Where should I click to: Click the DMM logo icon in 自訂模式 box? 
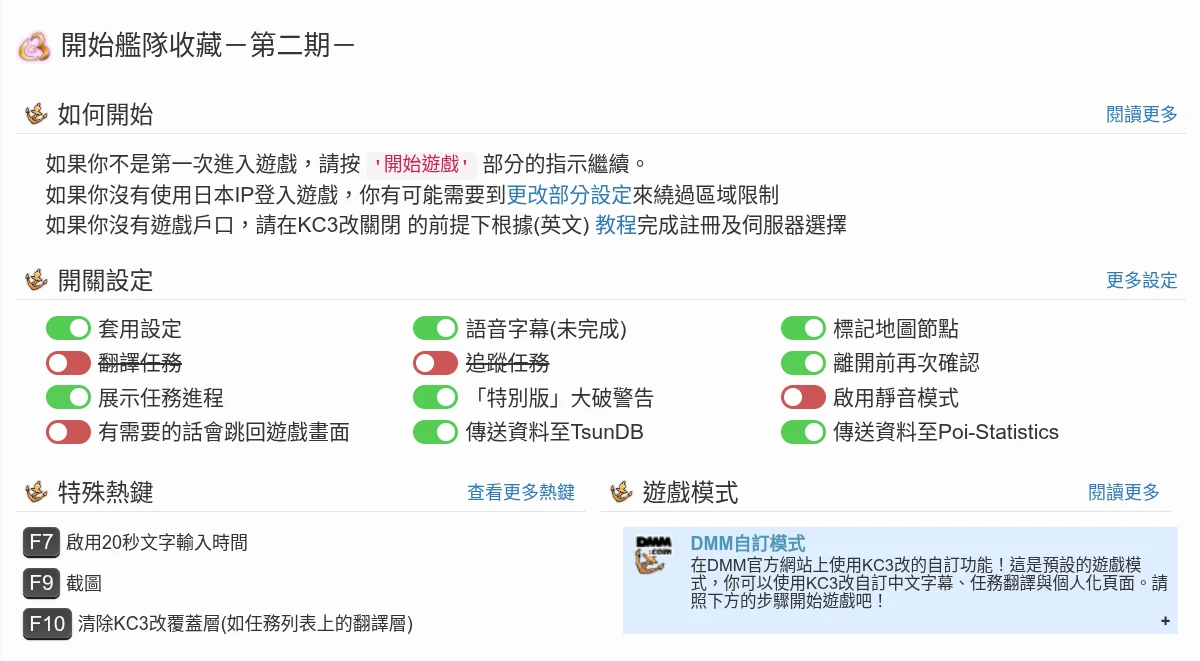[x=654, y=555]
